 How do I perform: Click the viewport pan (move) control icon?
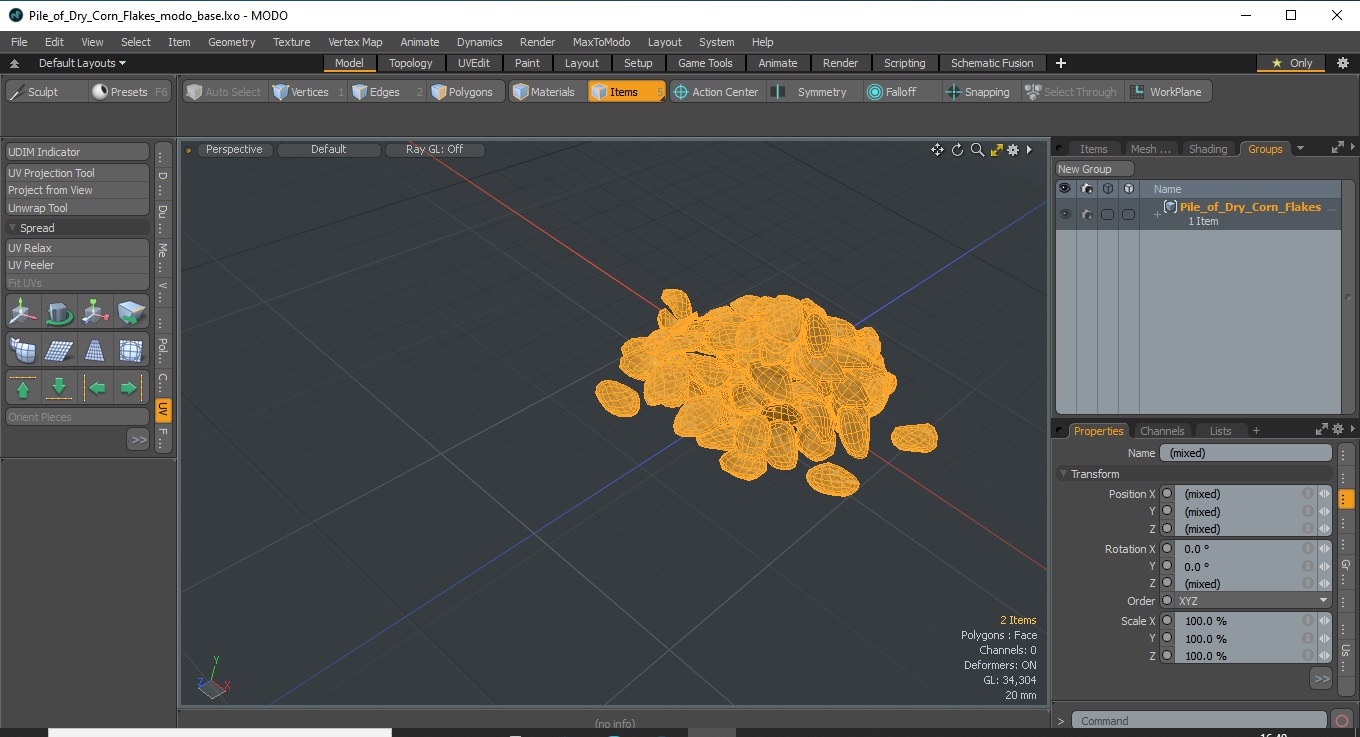(x=937, y=150)
